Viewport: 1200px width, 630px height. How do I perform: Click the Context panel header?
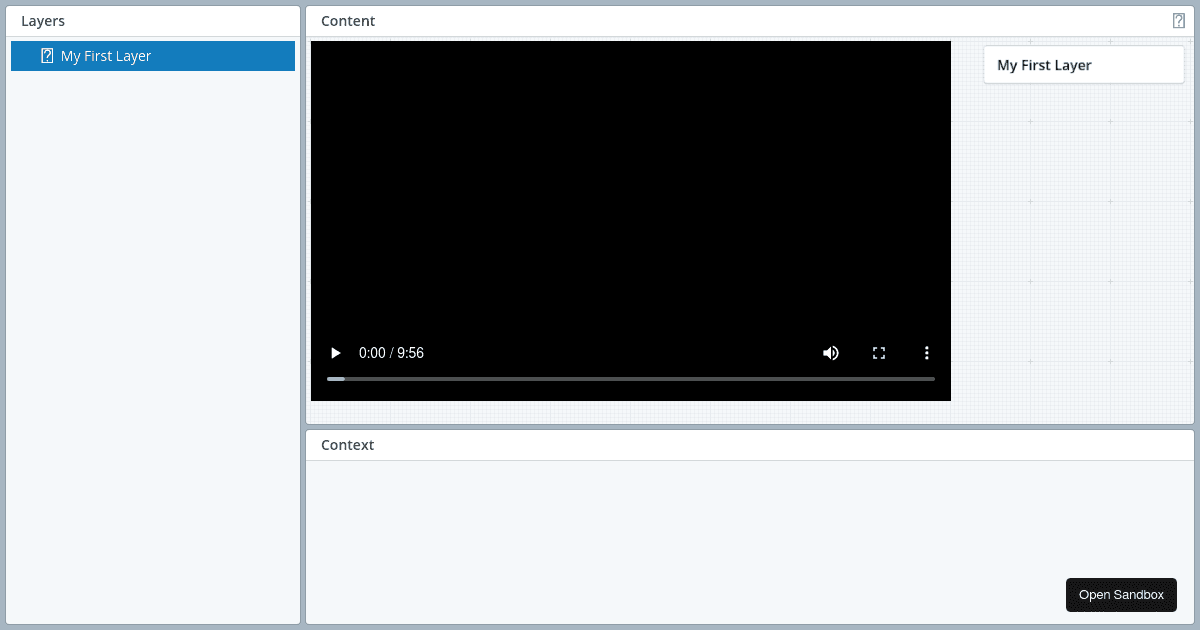pos(348,445)
